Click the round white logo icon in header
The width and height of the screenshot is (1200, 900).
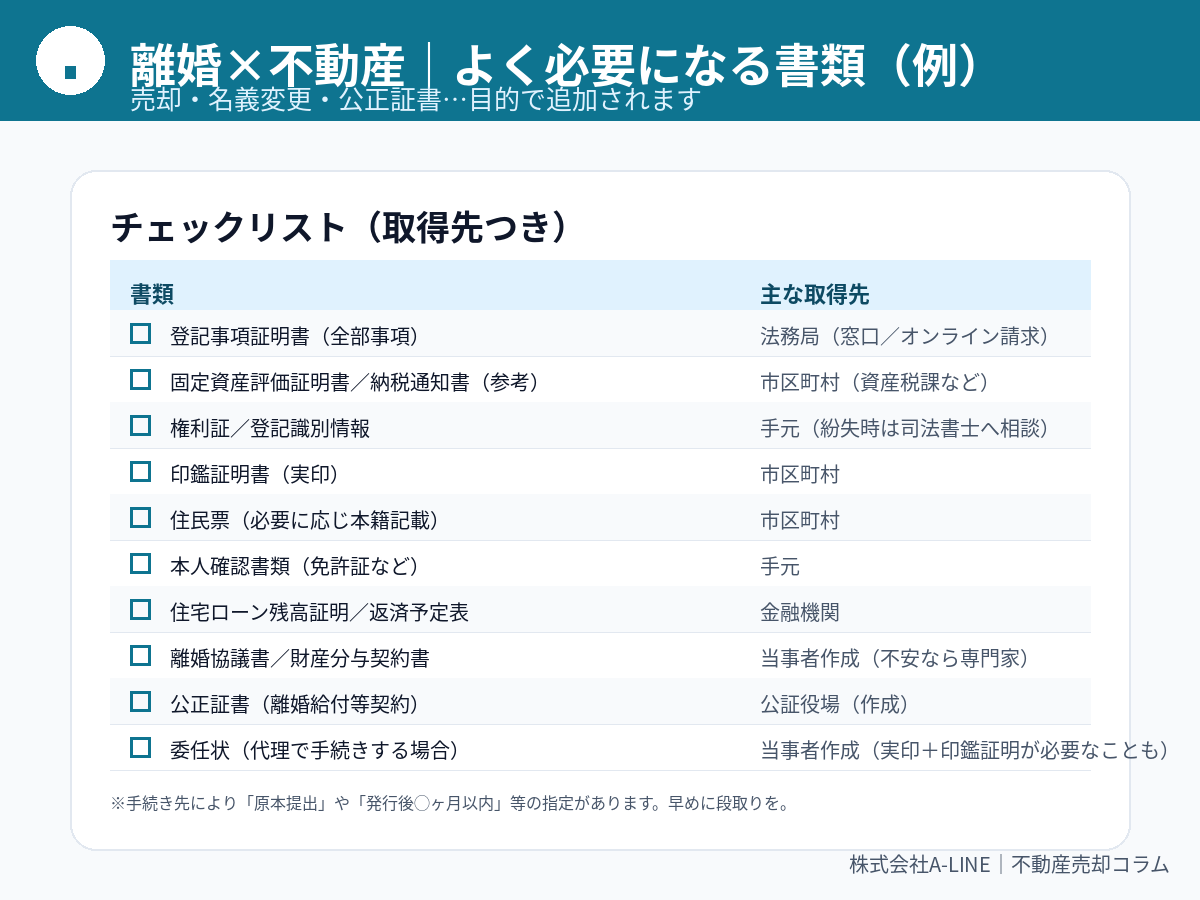[x=70, y=61]
